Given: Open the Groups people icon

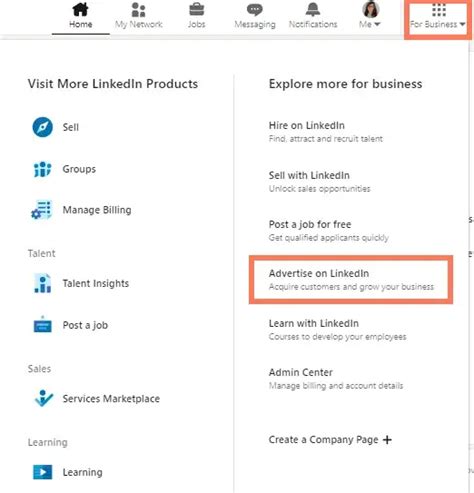Looking at the screenshot, I should tap(42, 169).
